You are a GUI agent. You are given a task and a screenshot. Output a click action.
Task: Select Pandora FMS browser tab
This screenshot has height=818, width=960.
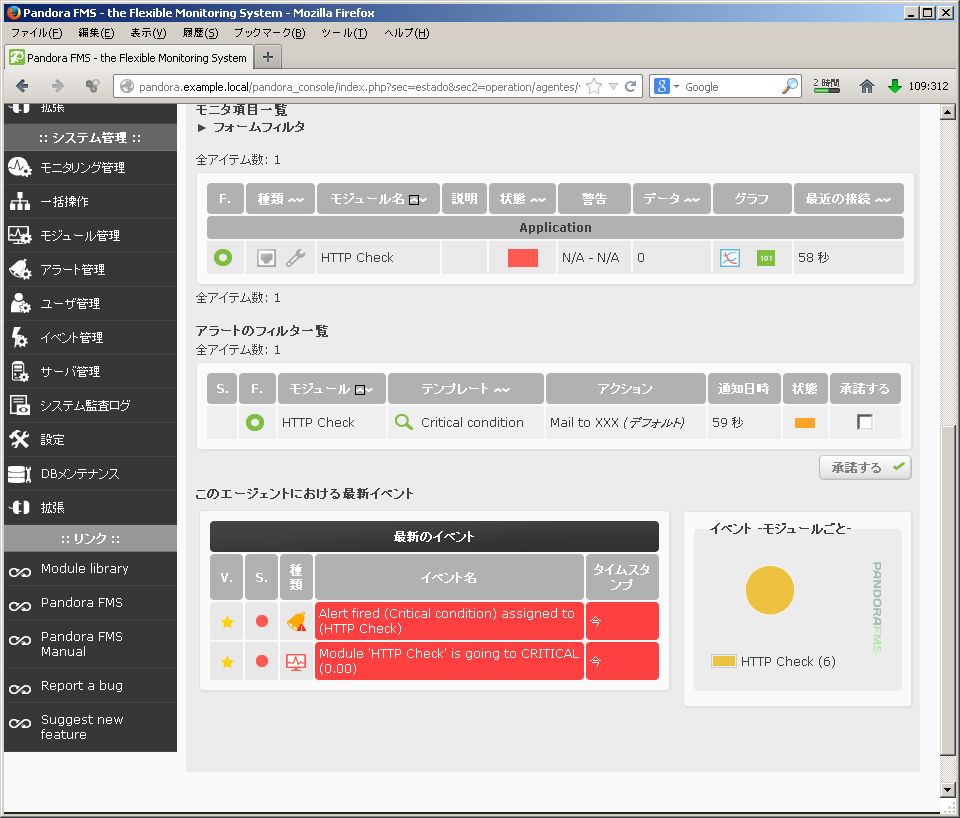(x=129, y=58)
